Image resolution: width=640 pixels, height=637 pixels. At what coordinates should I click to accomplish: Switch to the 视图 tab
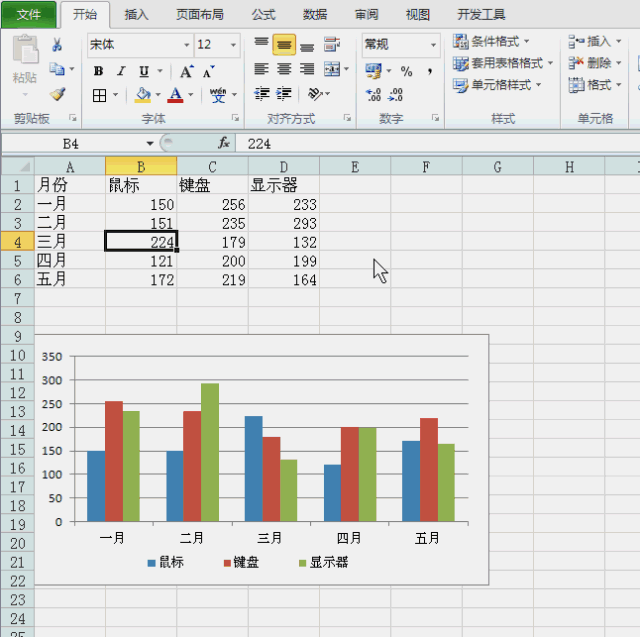tap(418, 15)
